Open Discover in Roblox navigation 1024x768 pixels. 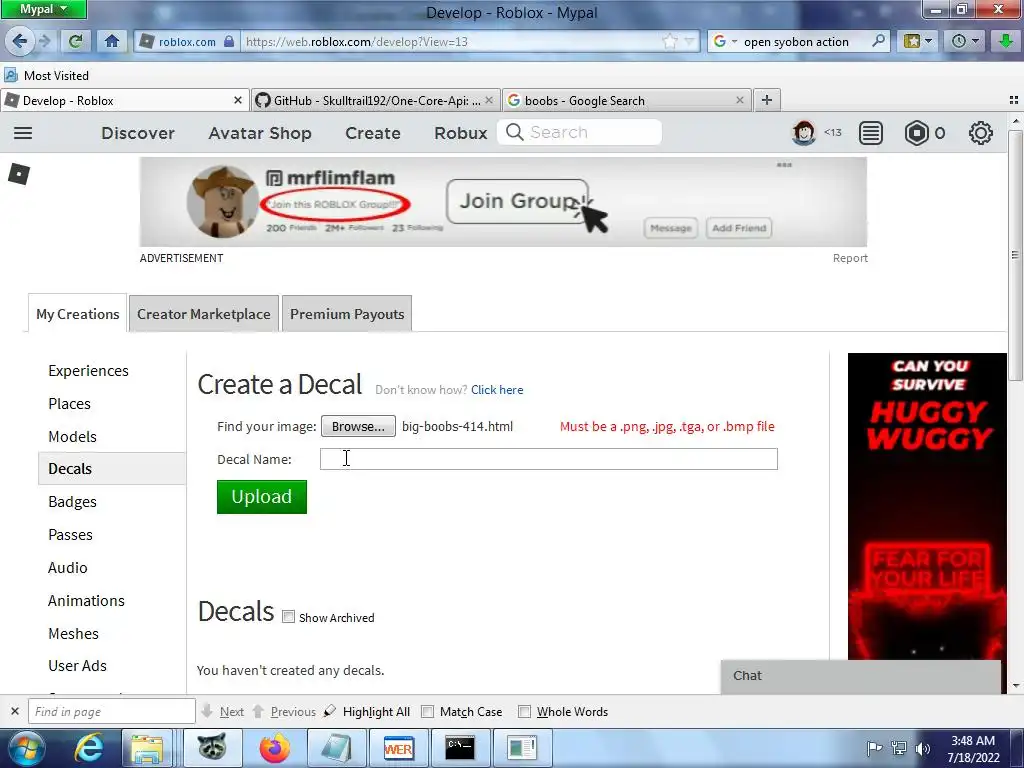(x=138, y=133)
